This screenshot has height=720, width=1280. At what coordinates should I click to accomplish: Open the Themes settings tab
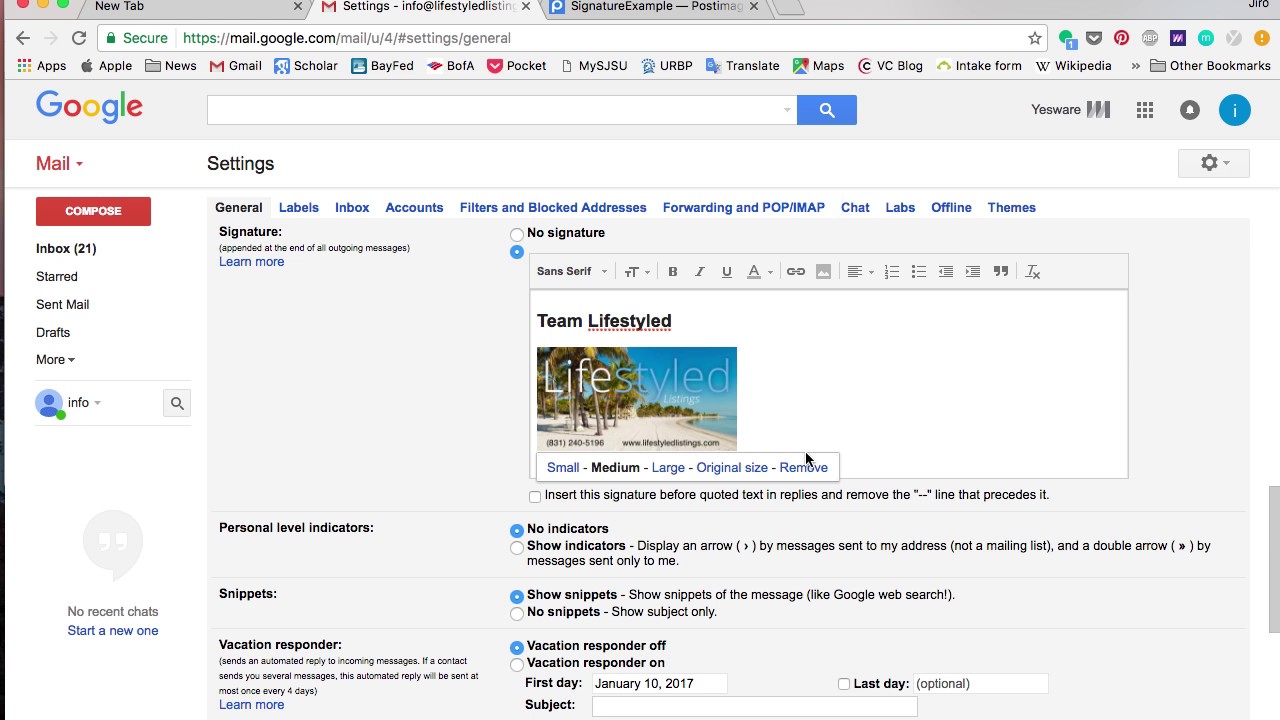[x=1012, y=208]
